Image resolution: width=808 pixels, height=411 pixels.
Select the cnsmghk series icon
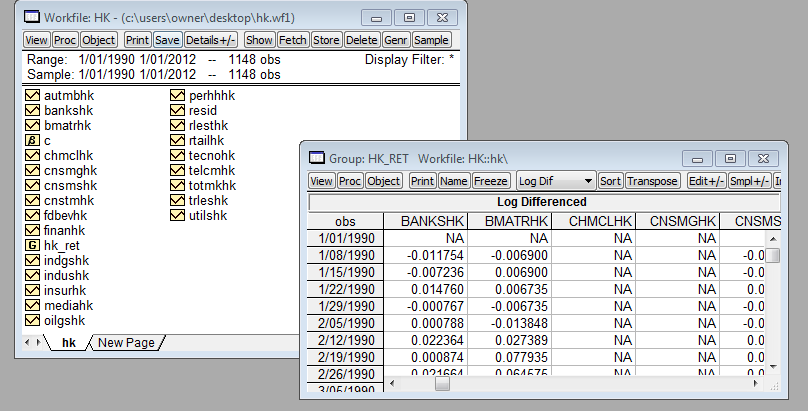[x=32, y=170]
